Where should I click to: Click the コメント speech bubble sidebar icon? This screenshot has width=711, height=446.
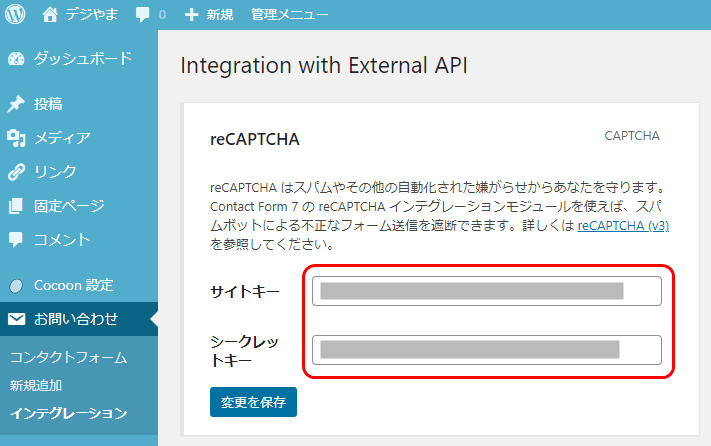point(16,240)
